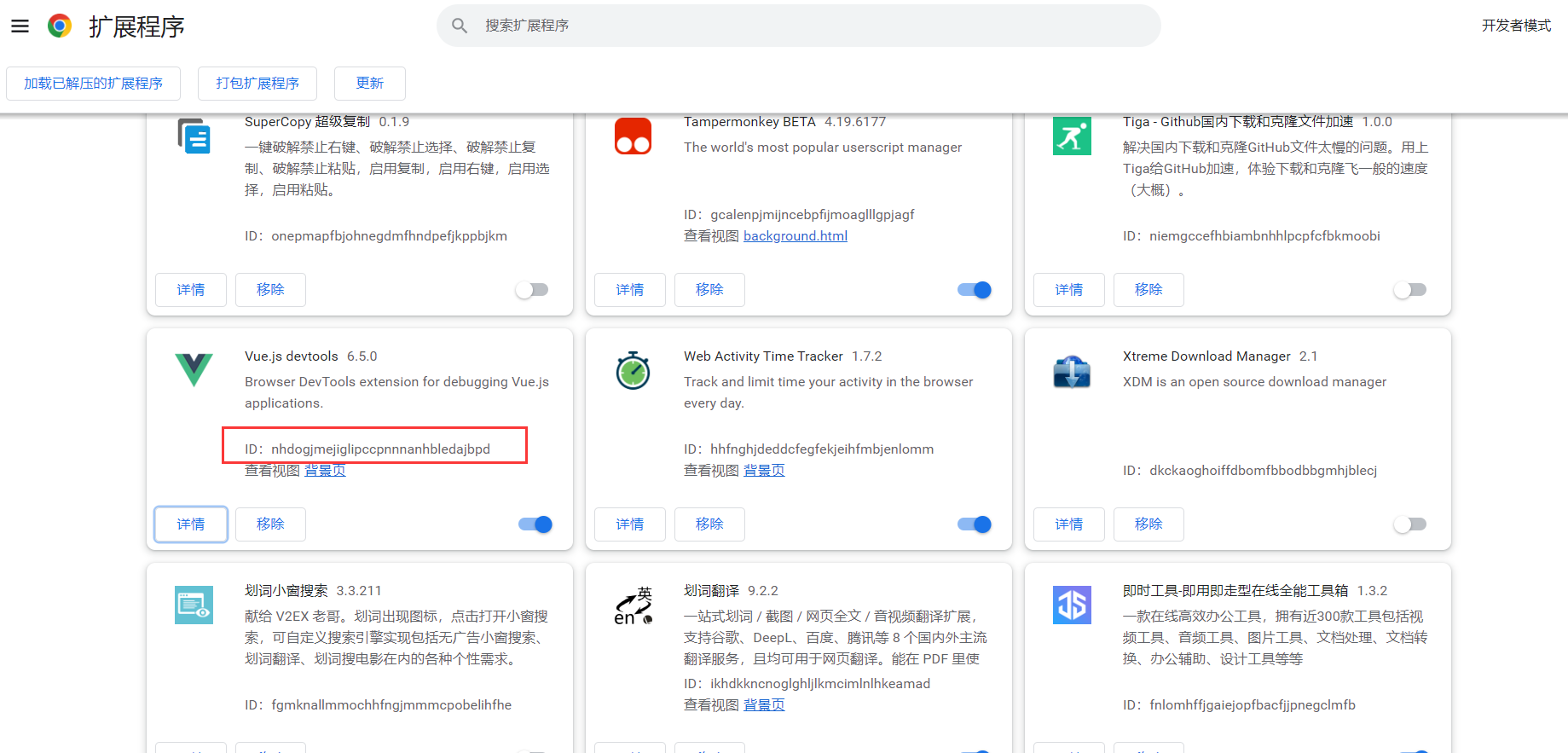Open Vue.js devtools 背景页 link

325,471
